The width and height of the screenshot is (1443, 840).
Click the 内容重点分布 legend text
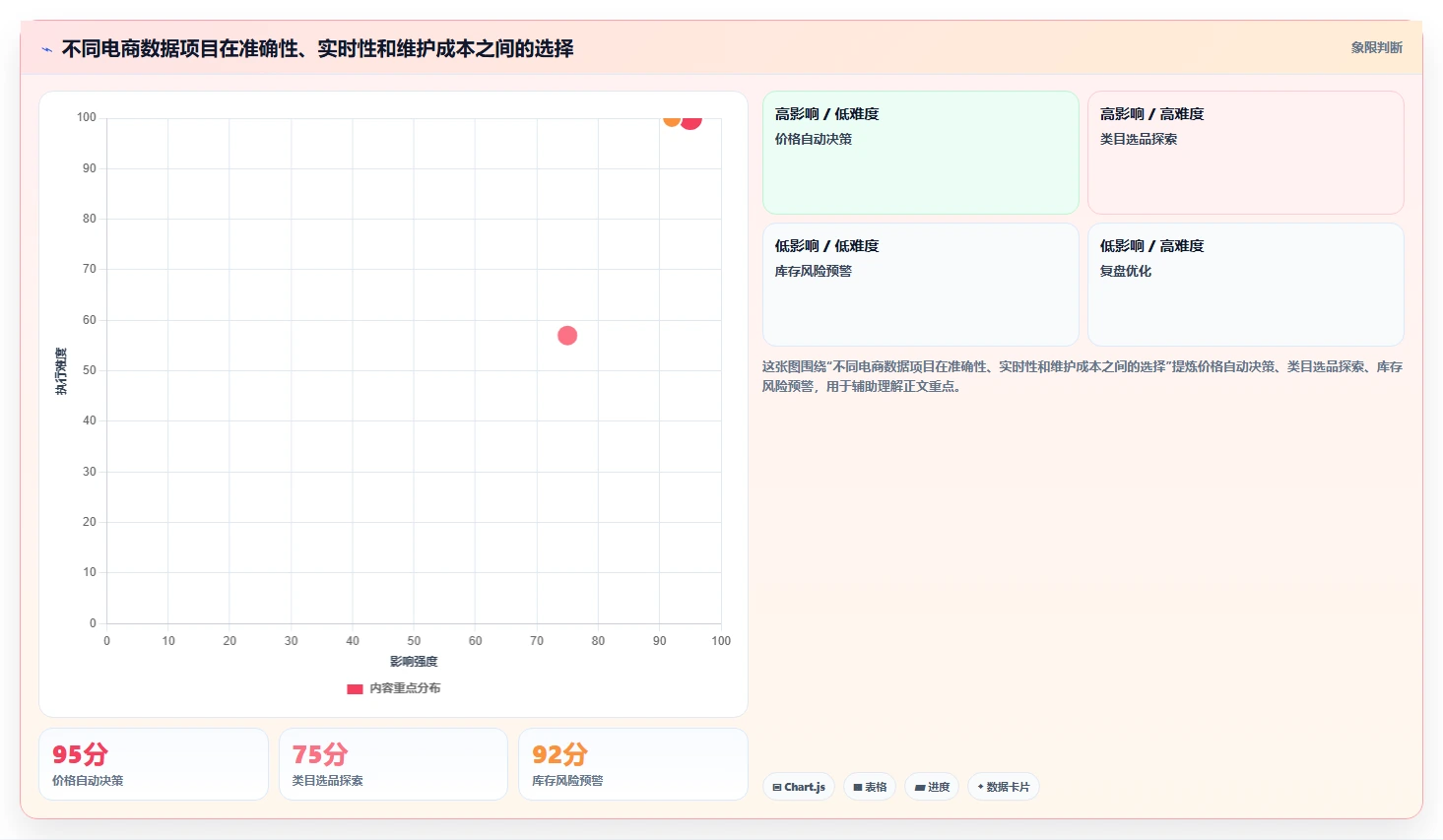point(405,688)
